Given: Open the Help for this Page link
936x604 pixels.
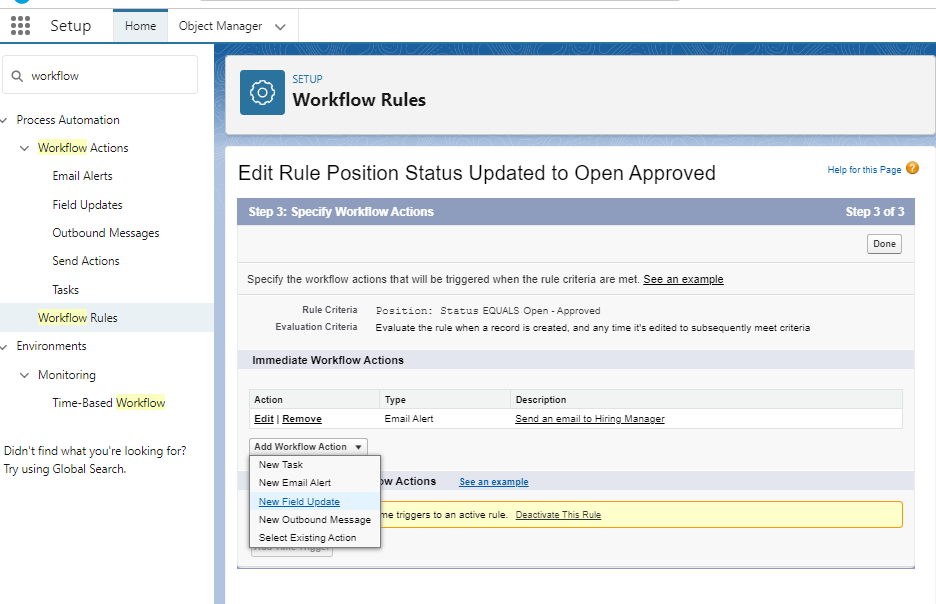Looking at the screenshot, I should tap(864, 170).
